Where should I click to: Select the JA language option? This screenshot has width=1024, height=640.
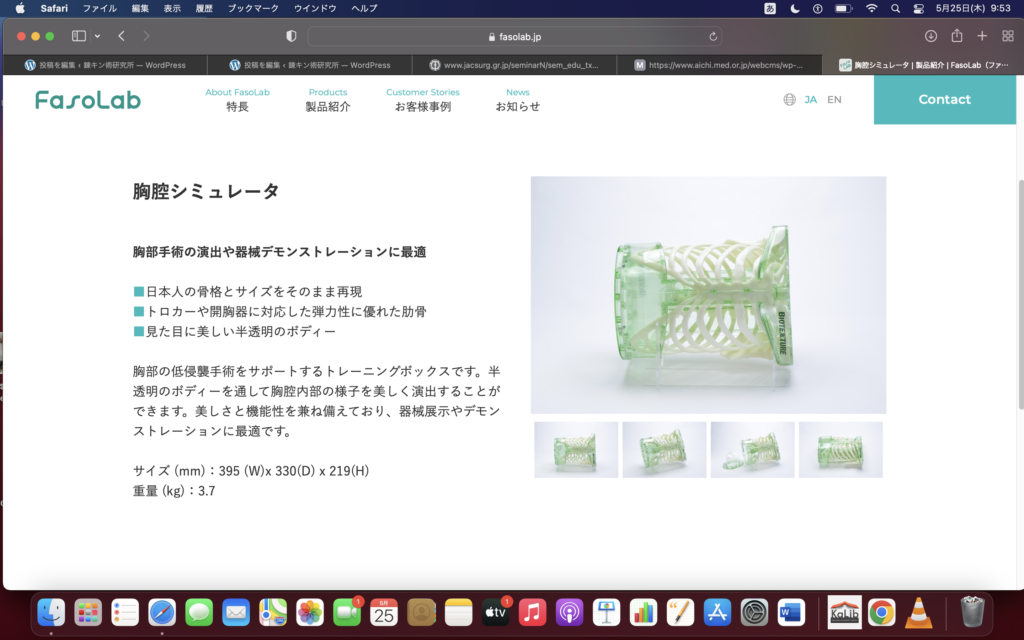tap(811, 99)
